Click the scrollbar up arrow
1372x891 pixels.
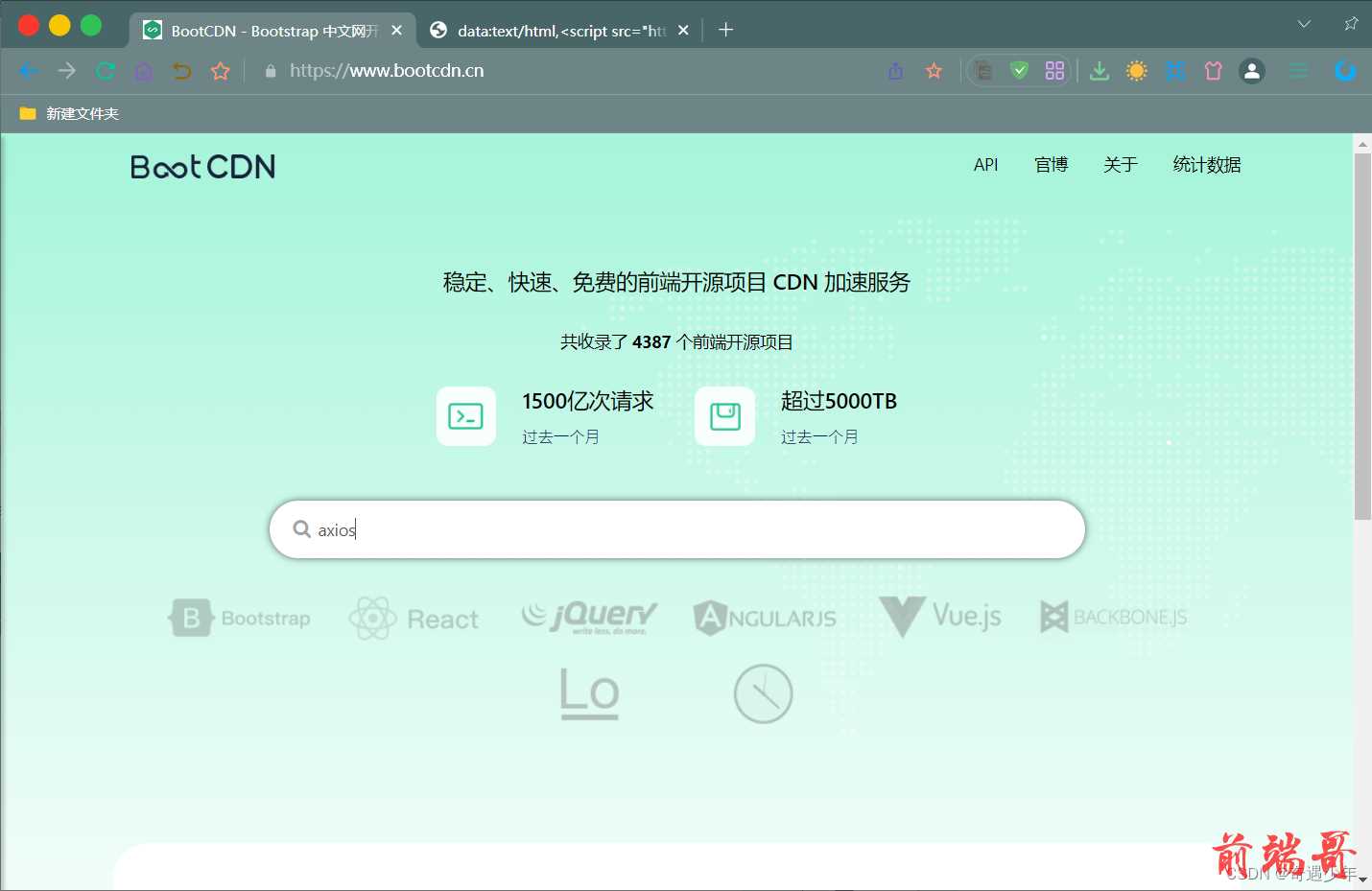coord(1362,144)
